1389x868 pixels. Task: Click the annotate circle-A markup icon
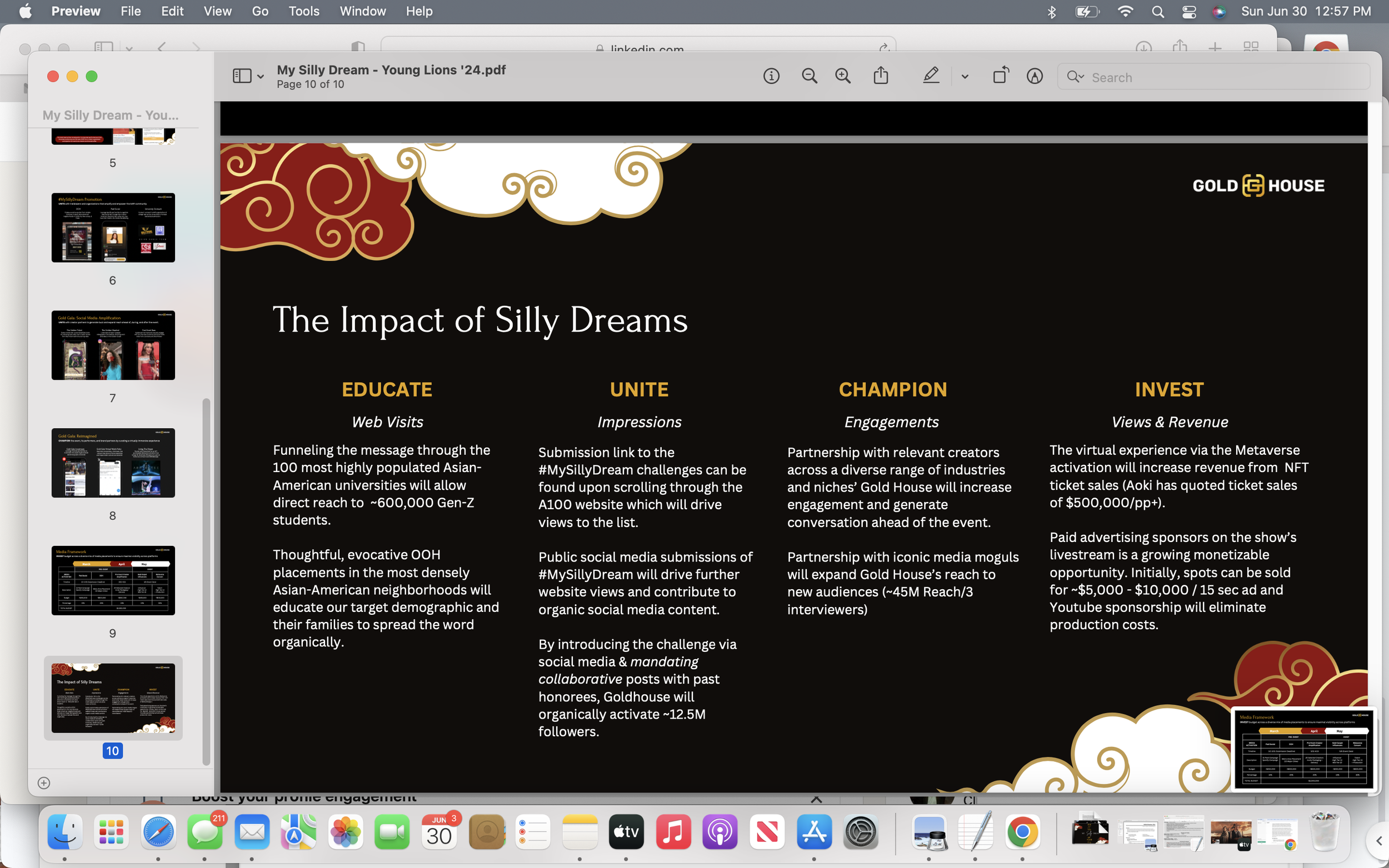pos(1034,76)
